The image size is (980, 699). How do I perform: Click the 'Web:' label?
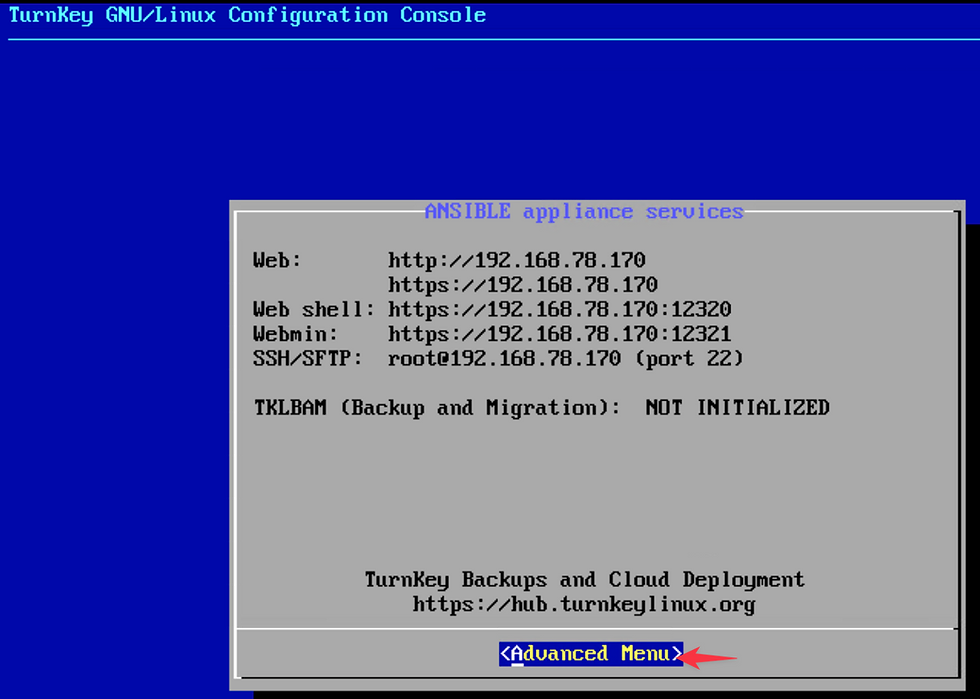278,260
